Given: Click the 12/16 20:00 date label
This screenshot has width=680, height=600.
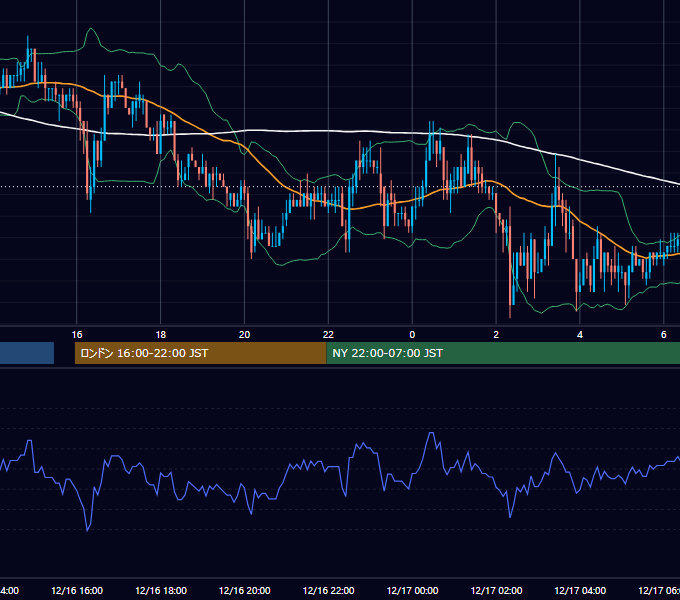Looking at the screenshot, I should pyautogui.click(x=245, y=590).
